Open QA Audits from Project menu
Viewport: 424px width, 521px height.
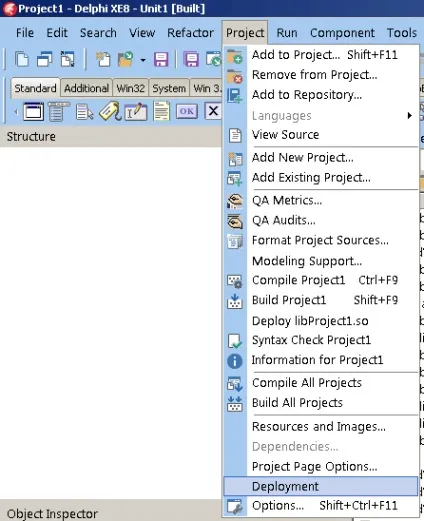321,220
